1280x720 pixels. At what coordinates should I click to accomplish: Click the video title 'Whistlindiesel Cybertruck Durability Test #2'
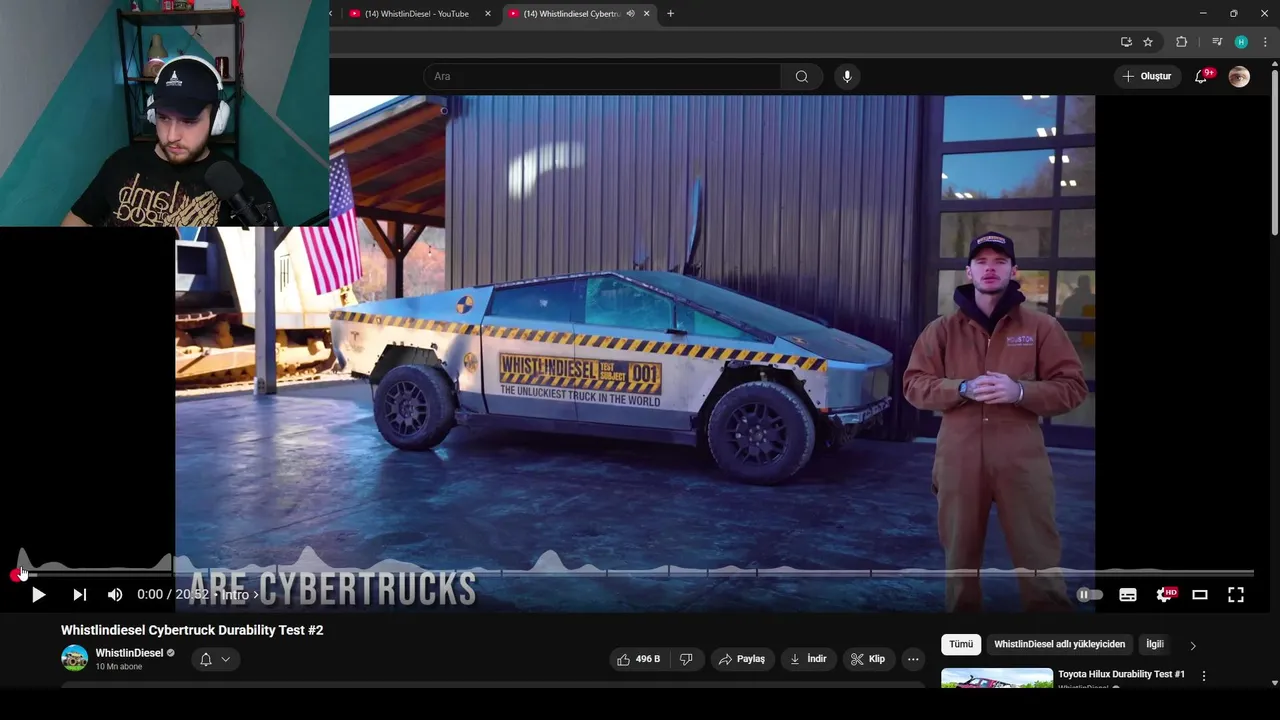(192, 630)
